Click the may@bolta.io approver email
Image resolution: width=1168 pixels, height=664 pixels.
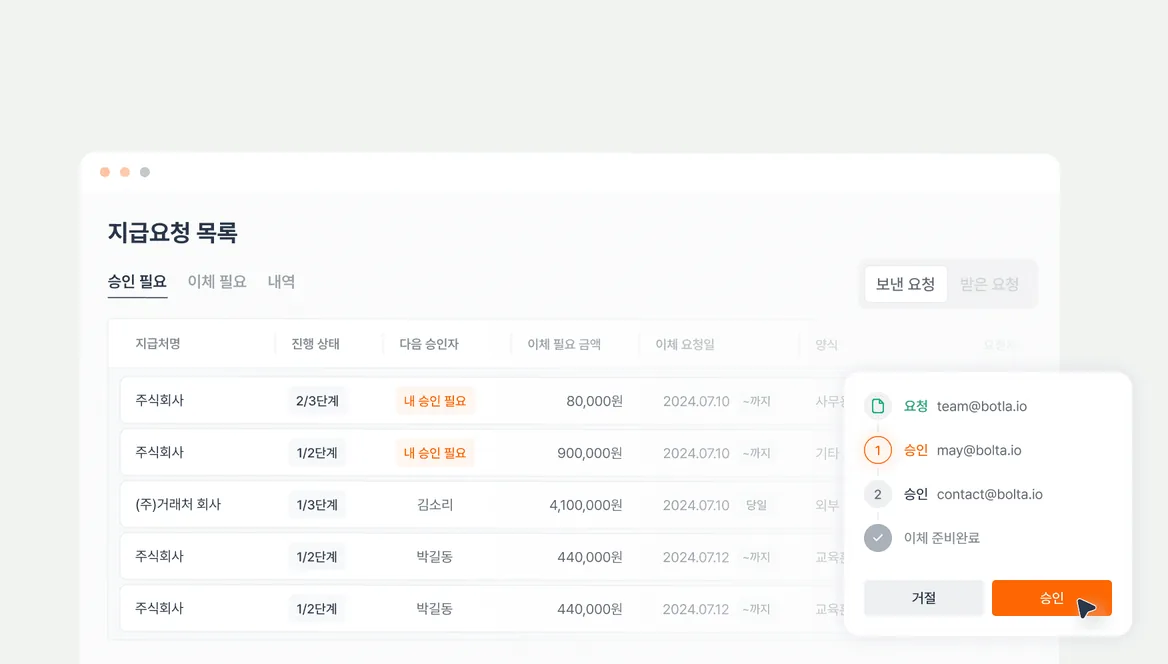point(979,450)
